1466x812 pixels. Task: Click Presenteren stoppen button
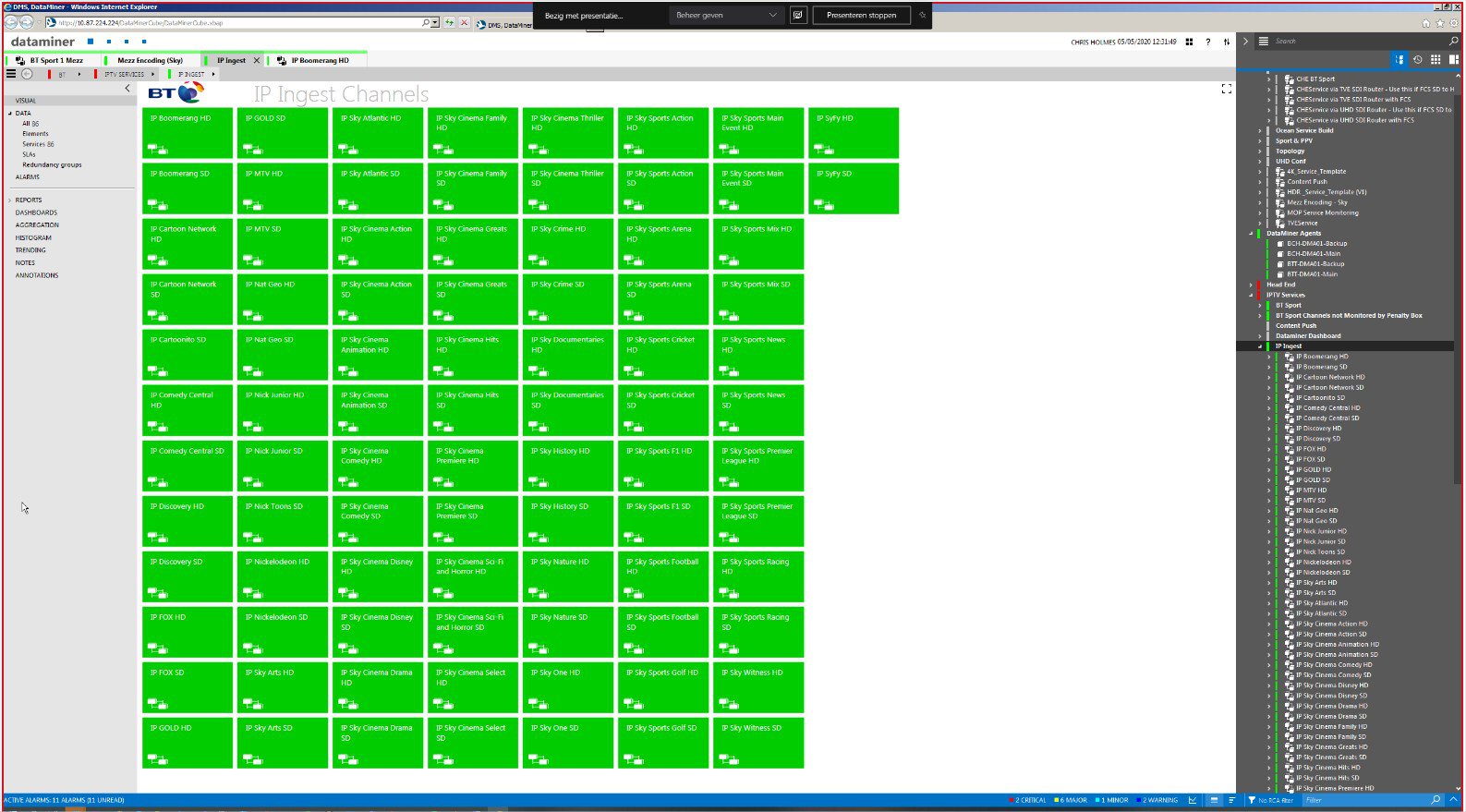click(x=862, y=16)
